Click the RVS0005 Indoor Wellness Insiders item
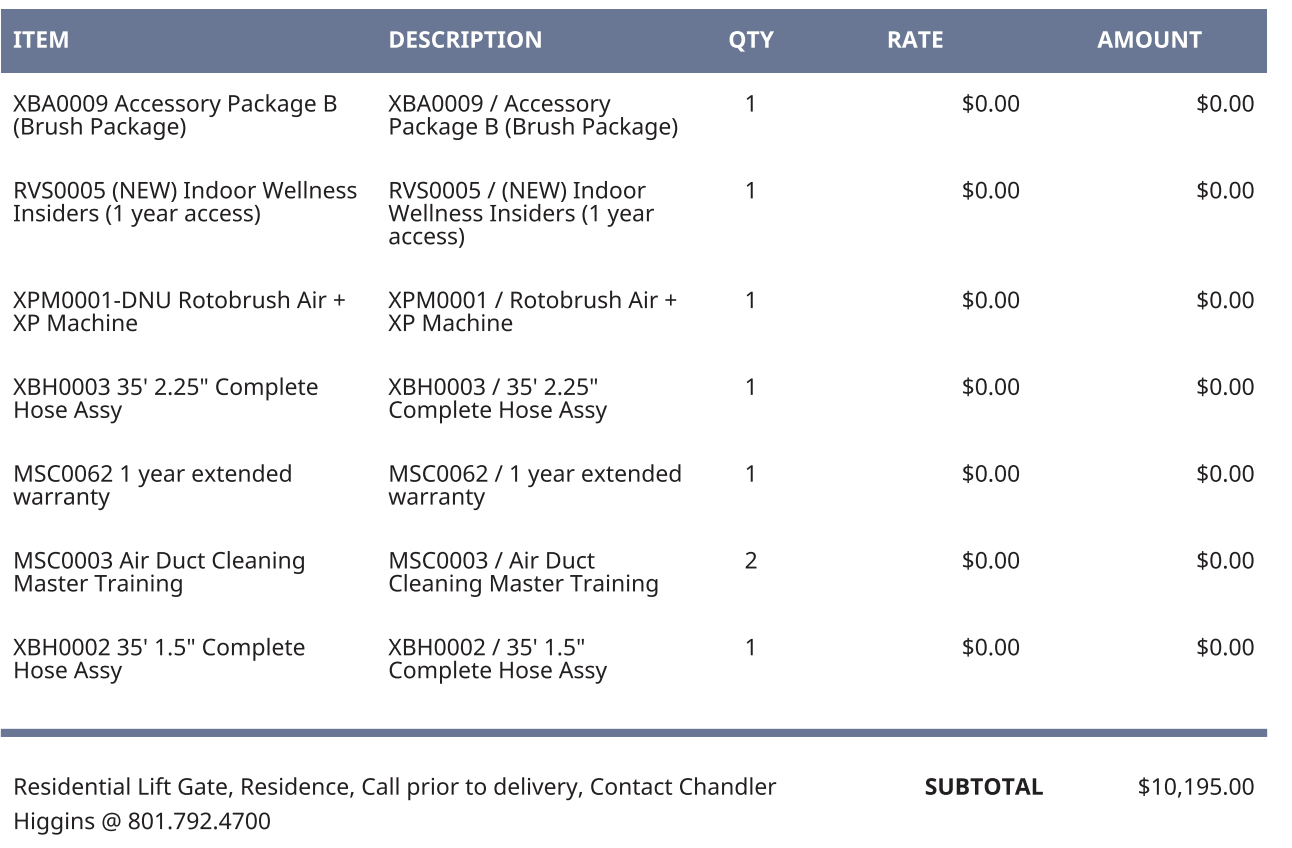Viewport: 1292px width, 848px height. coord(185,202)
